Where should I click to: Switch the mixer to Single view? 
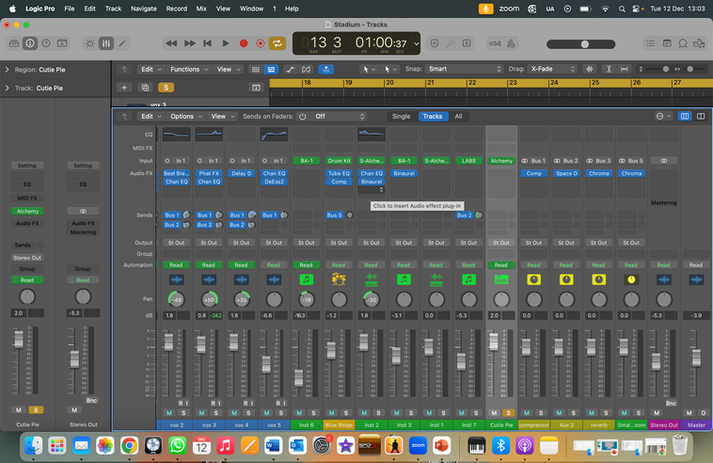pyautogui.click(x=400, y=116)
